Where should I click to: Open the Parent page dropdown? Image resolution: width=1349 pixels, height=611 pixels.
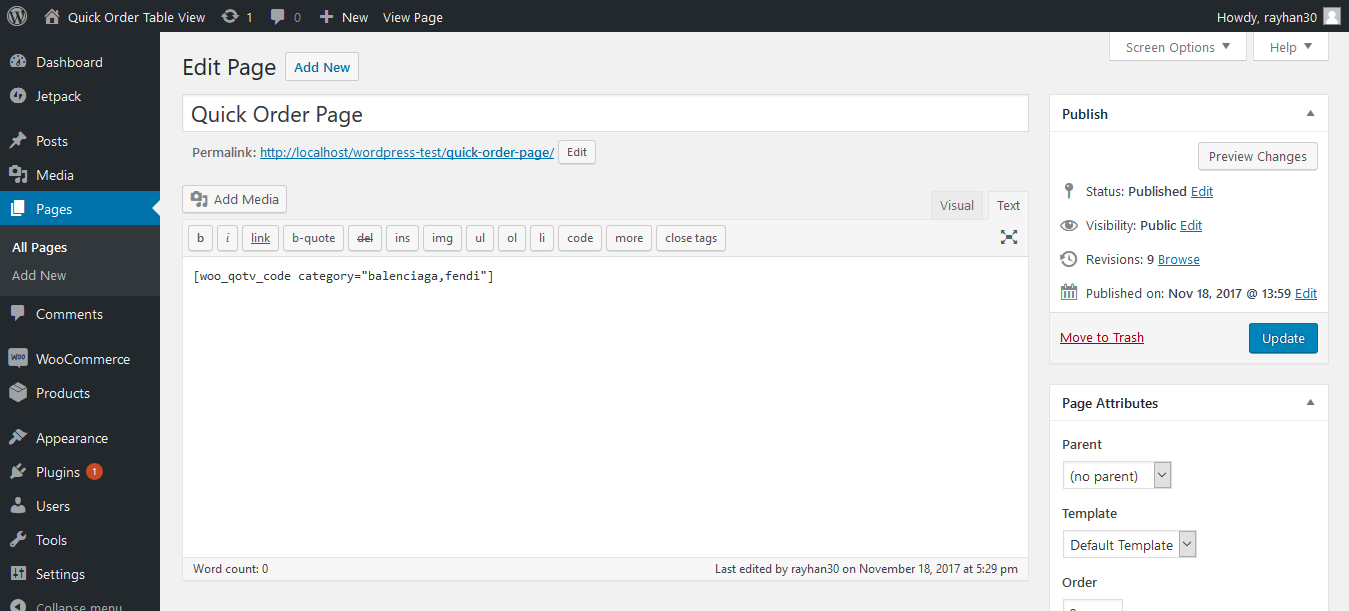tap(1116, 476)
